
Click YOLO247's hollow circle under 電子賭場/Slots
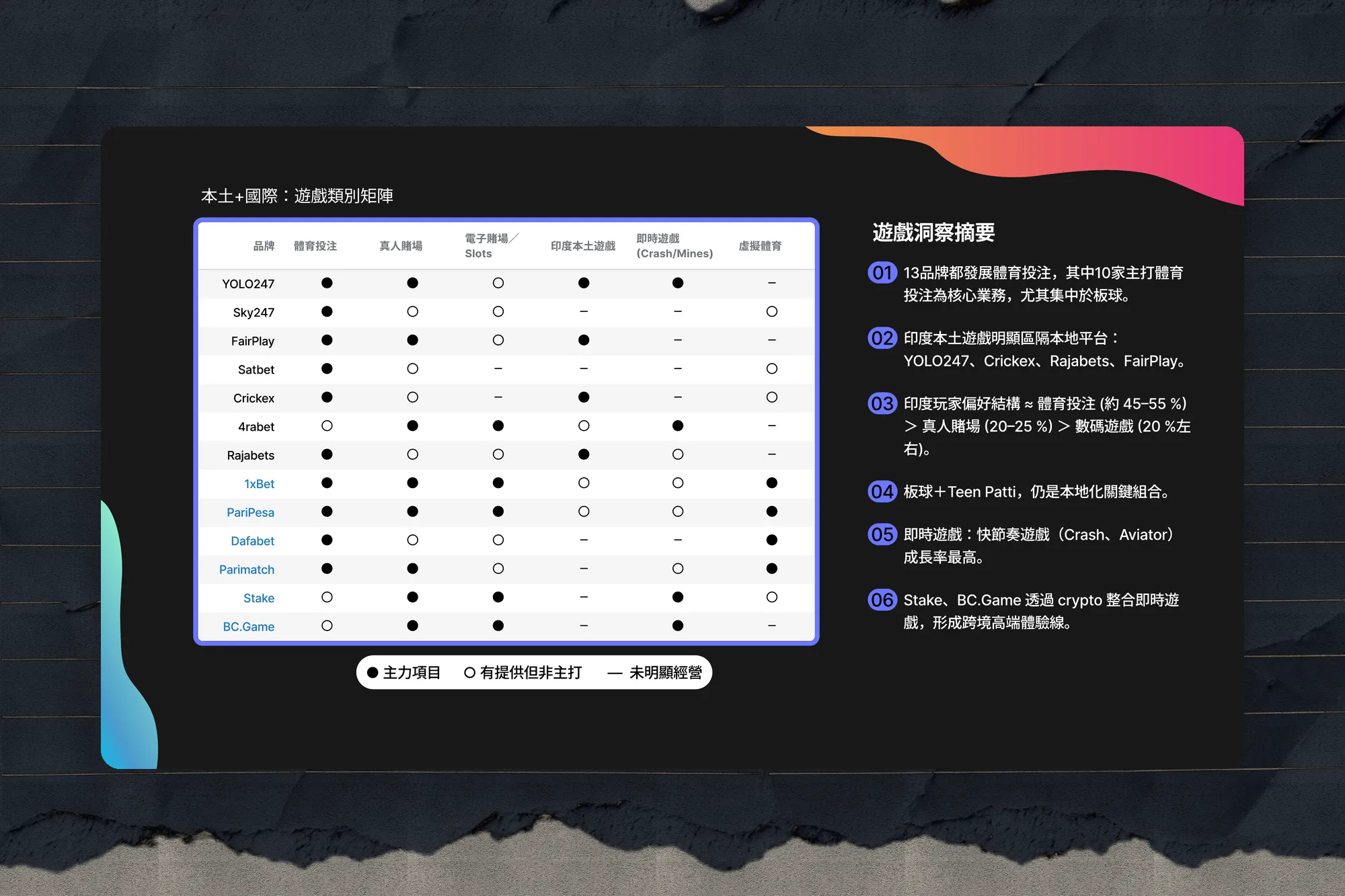[498, 283]
